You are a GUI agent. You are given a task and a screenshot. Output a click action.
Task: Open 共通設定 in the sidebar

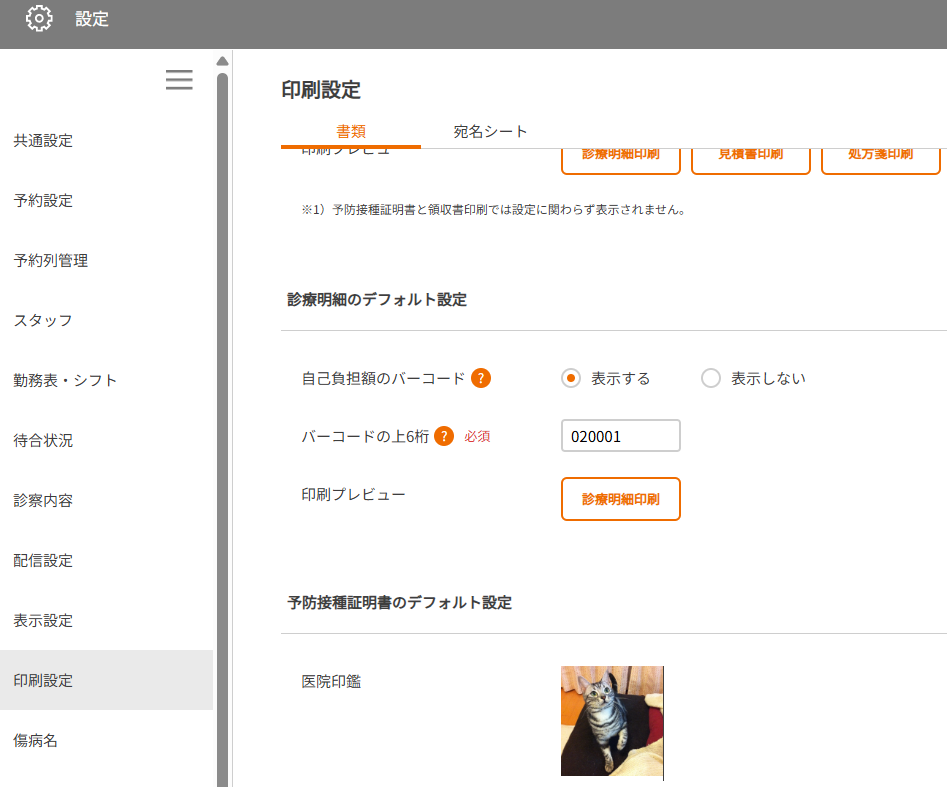tap(43, 141)
